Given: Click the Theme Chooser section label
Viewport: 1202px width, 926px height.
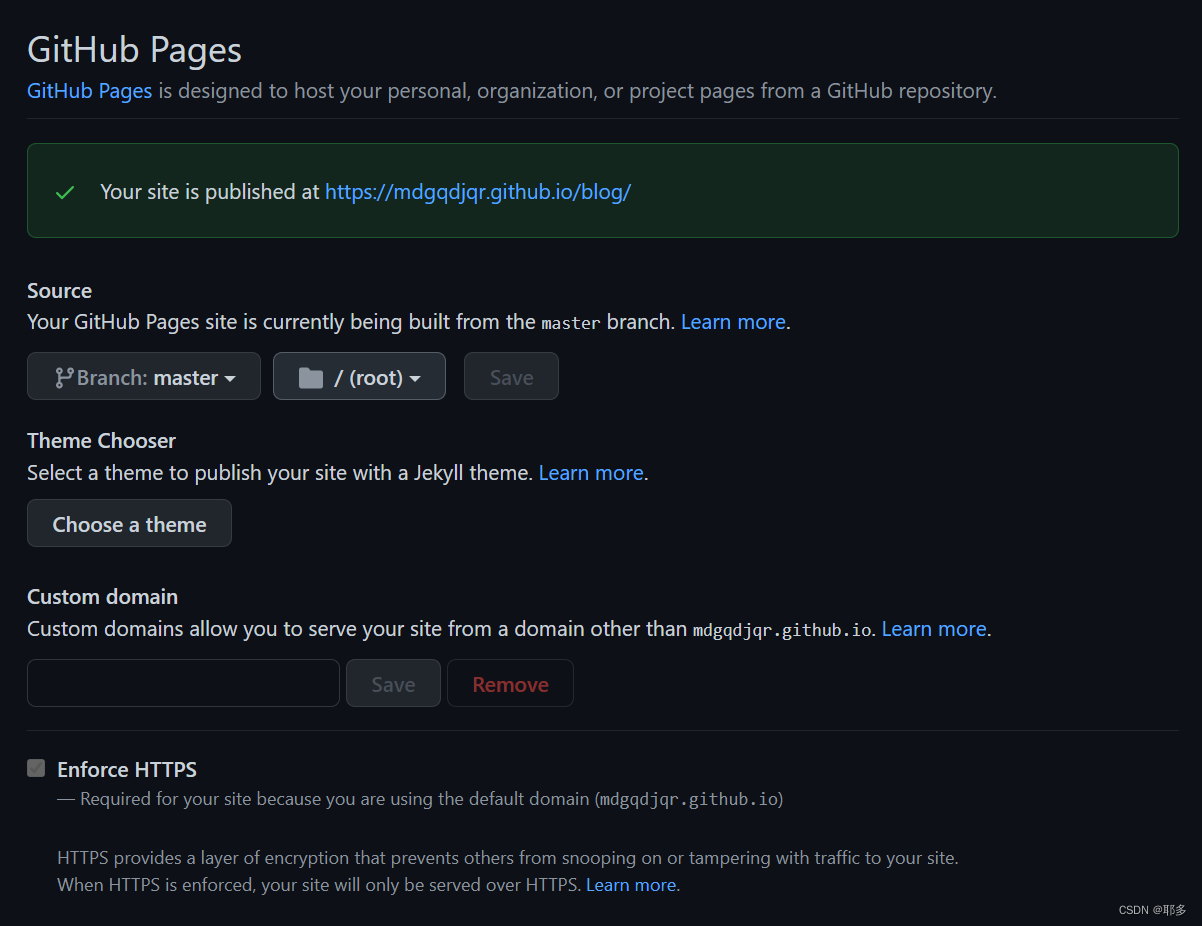Looking at the screenshot, I should point(101,441).
